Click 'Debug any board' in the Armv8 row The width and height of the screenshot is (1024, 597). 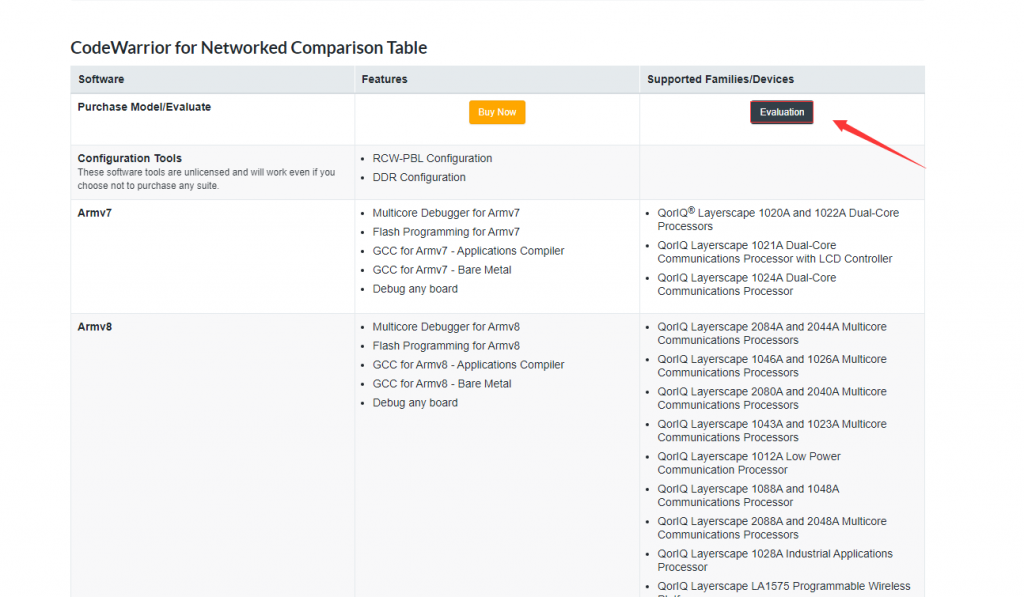(x=415, y=402)
